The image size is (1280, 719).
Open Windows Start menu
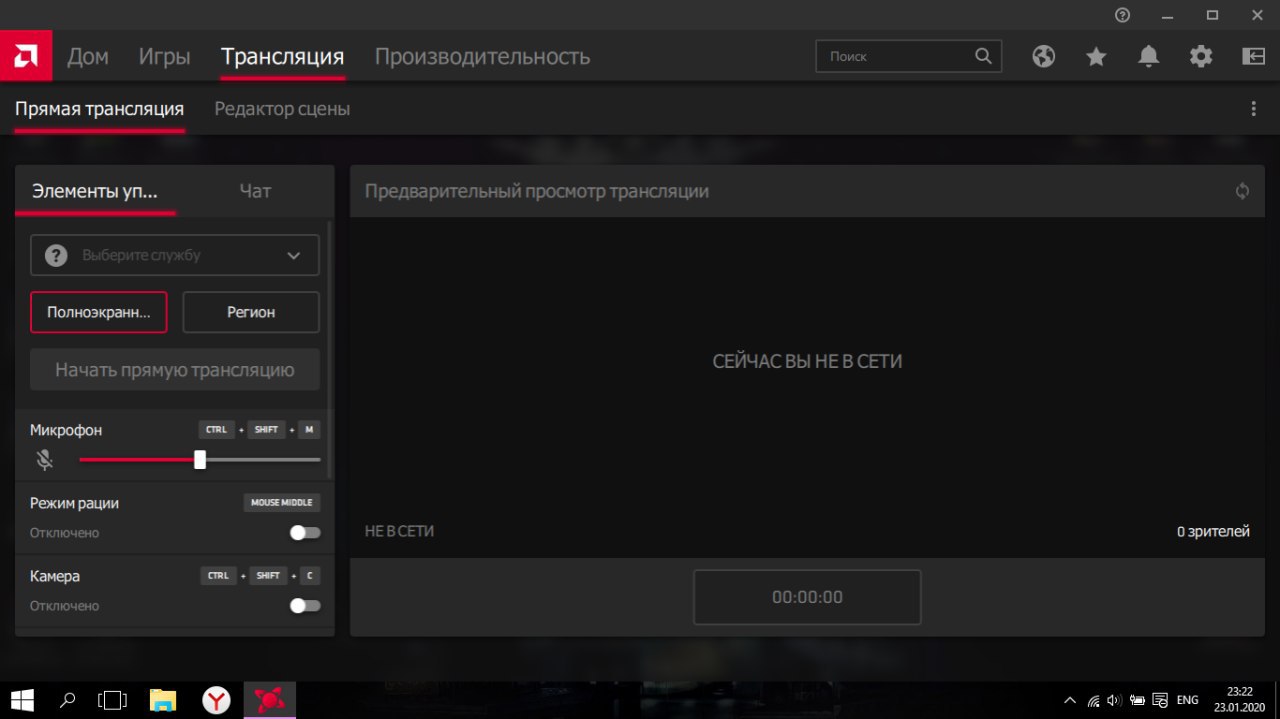21,700
